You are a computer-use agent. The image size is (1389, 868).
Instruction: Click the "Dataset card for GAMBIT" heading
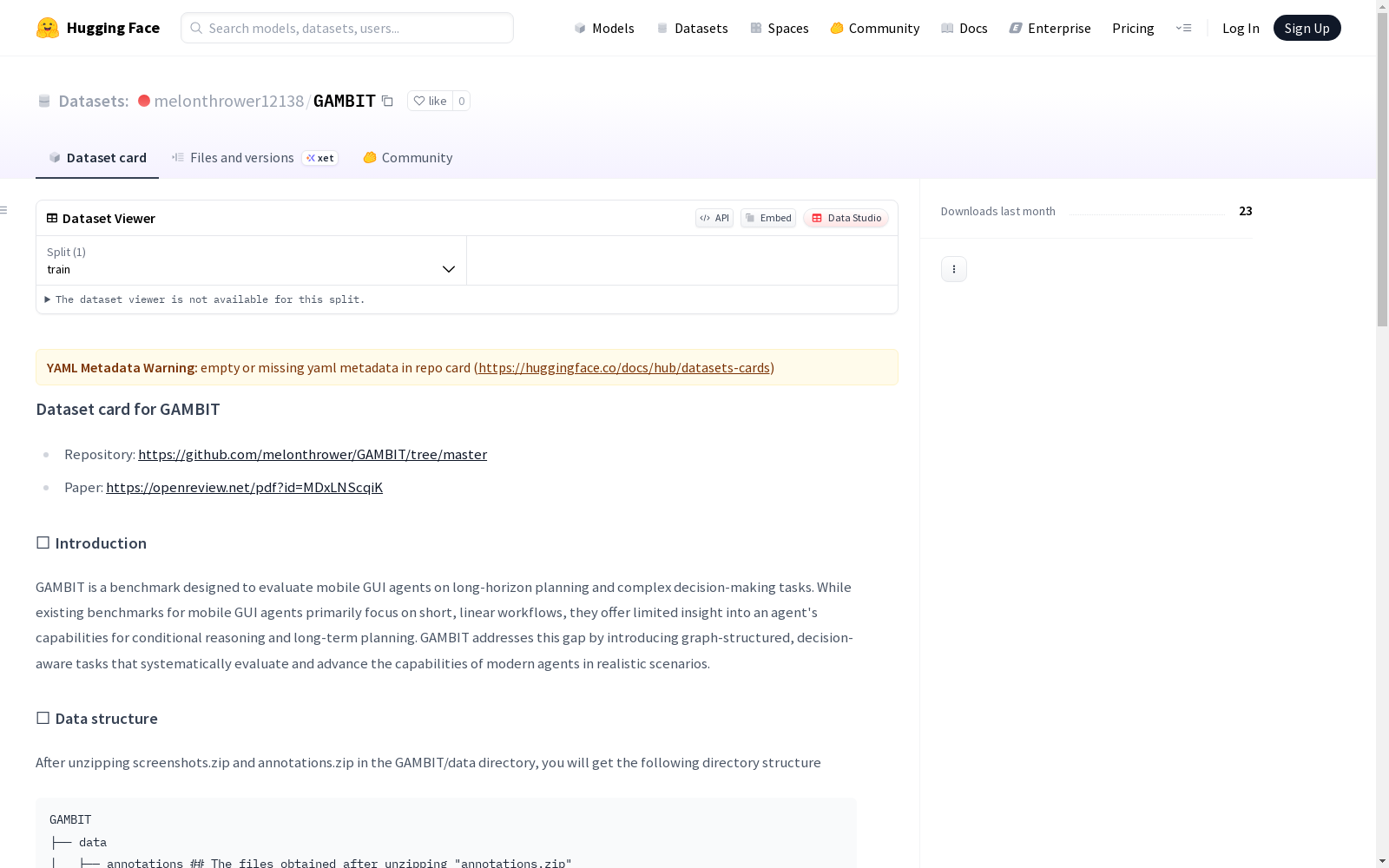(128, 409)
